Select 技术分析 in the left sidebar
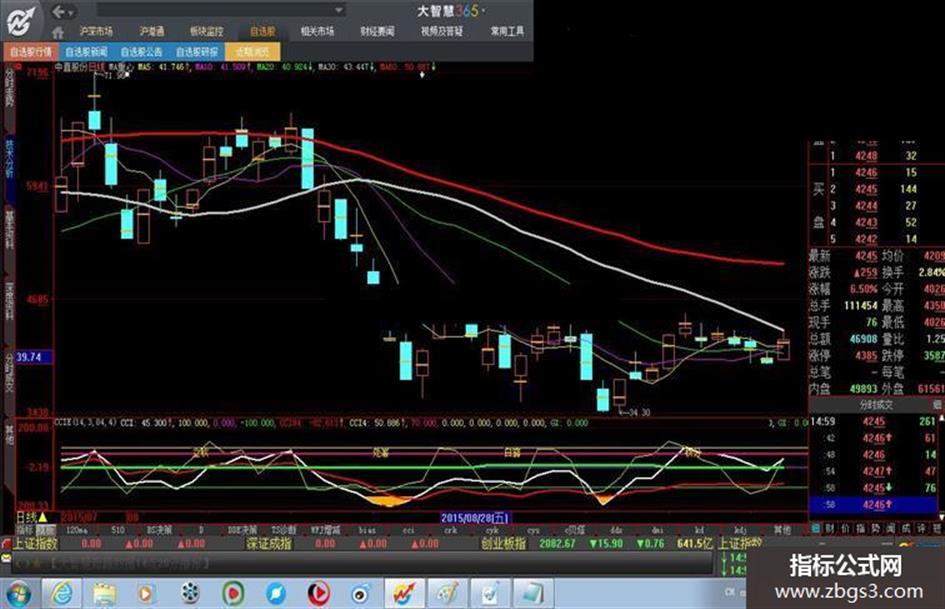The image size is (945, 609). tap(9, 159)
